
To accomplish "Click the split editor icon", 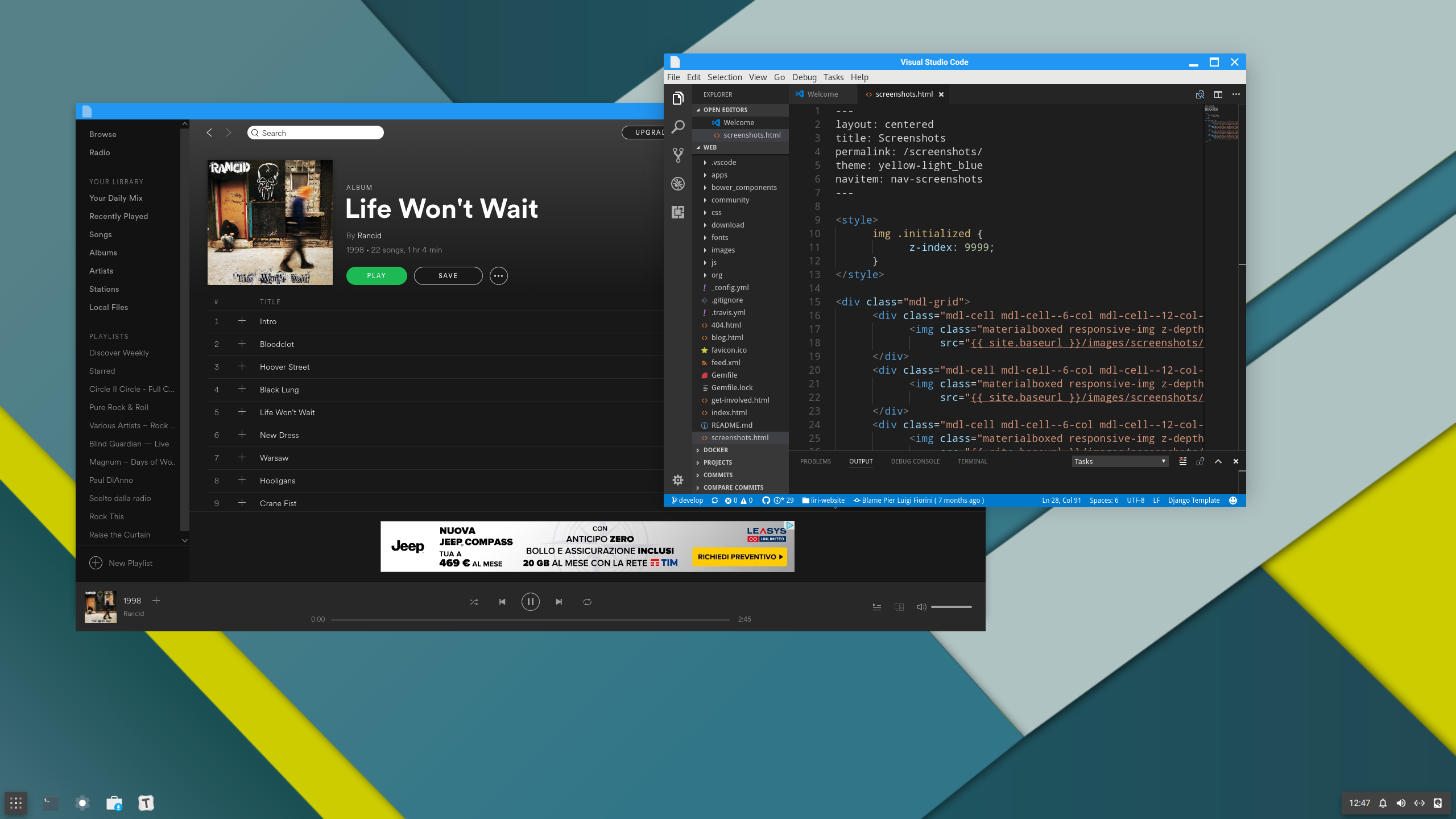I will [1218, 94].
